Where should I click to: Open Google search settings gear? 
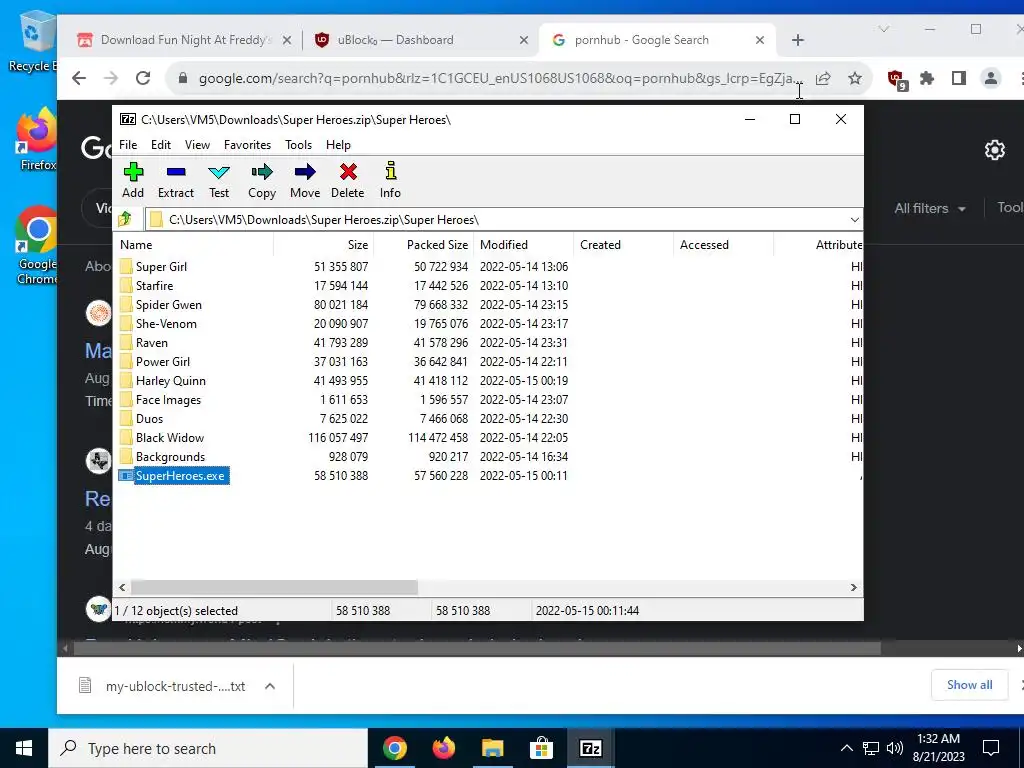995,150
